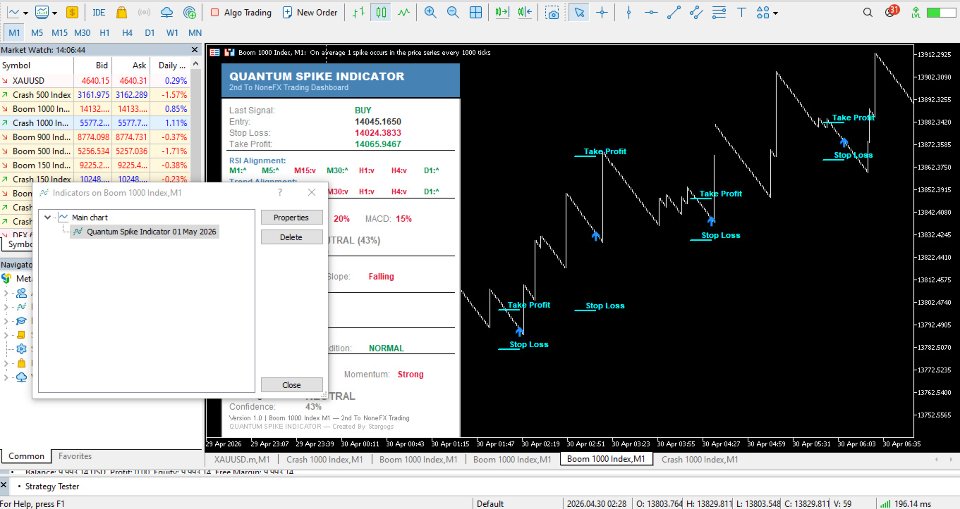Image resolution: width=960 pixels, height=509 pixels.
Task: Select H1 timeframe
Action: pyautogui.click(x=105, y=32)
